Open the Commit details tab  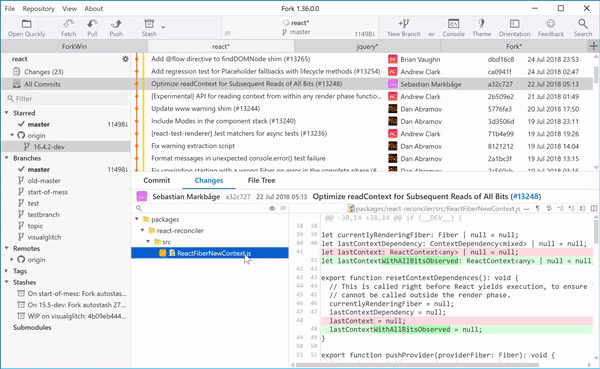[x=157, y=180]
